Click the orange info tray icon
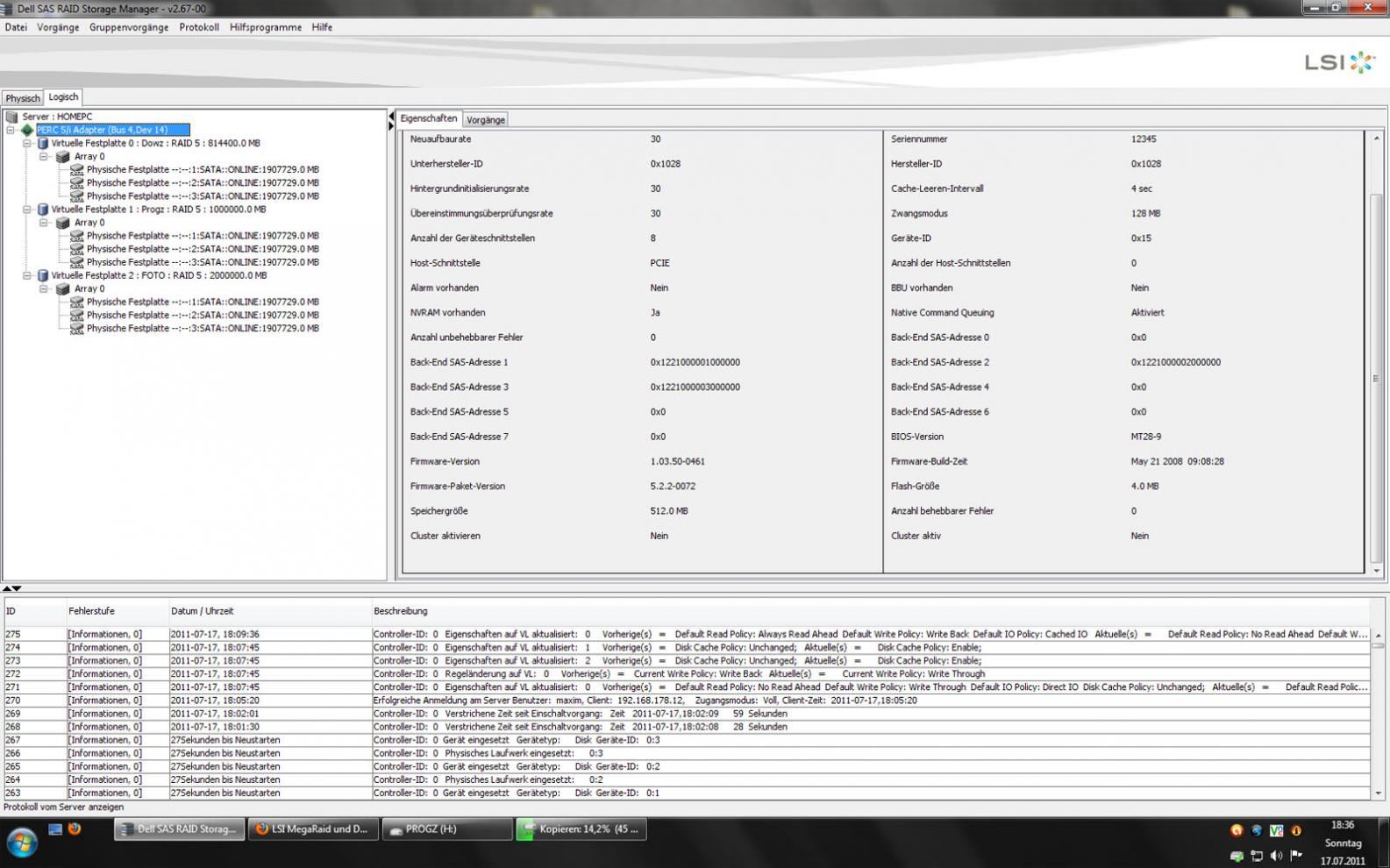The width and height of the screenshot is (1390, 868). tap(1296, 830)
